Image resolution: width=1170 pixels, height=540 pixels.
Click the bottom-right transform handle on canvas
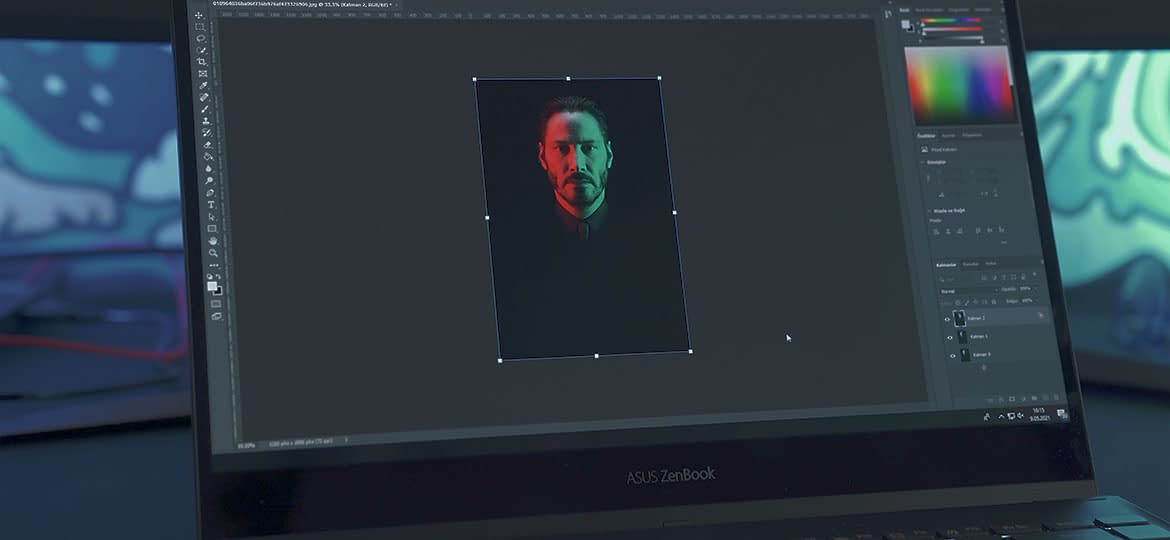690,351
